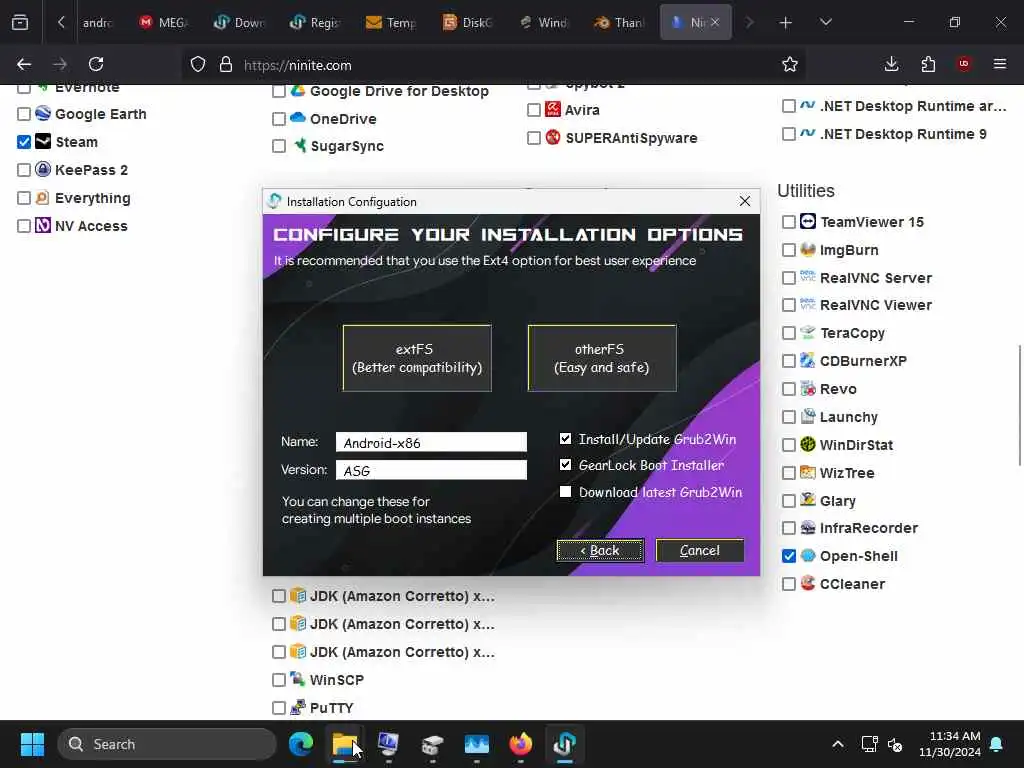This screenshot has height=768, width=1024.
Task: Check the KeePass 2 checkbox
Action: coord(24,170)
